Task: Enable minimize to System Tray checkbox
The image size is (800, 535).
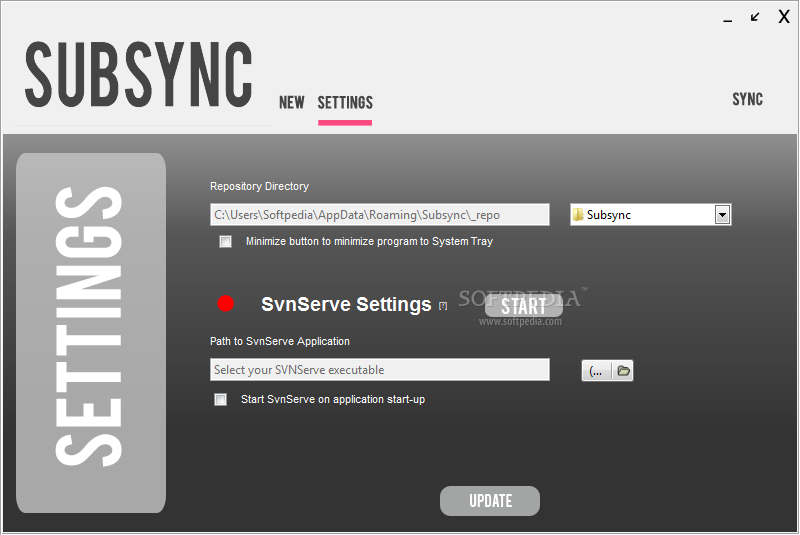Action: (225, 241)
